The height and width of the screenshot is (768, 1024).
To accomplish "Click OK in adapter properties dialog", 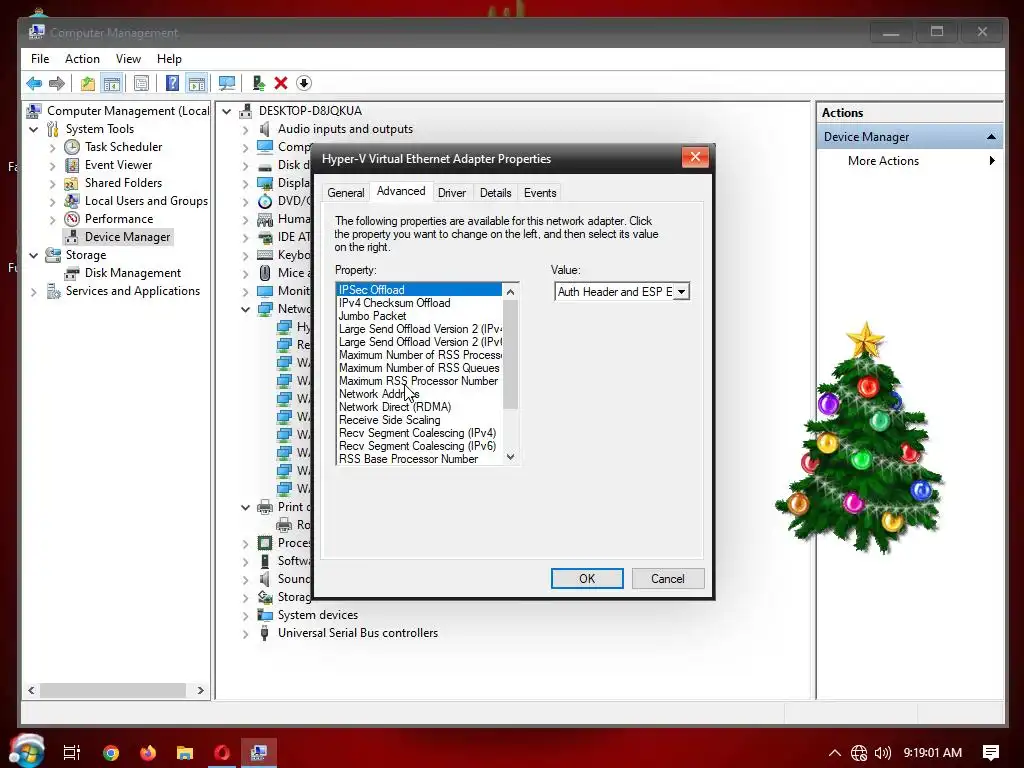I will 587,579.
